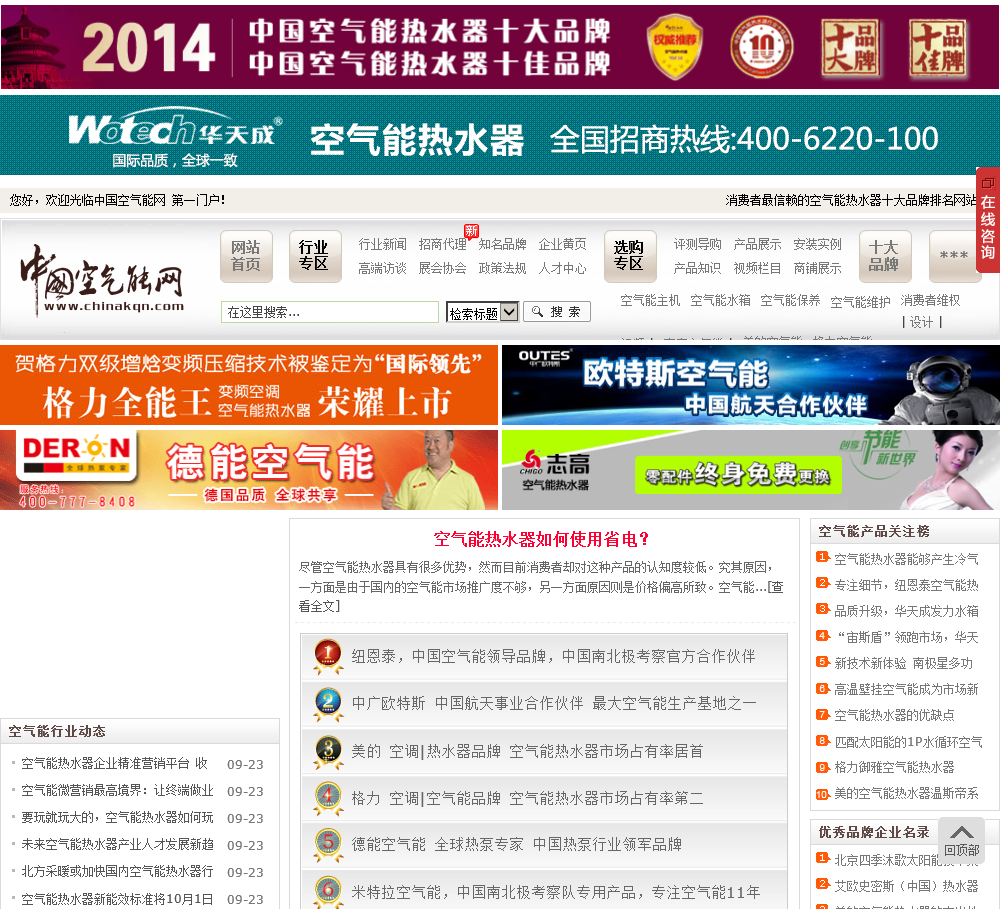
Task: Go to 行业新闻 section
Action: (x=383, y=244)
